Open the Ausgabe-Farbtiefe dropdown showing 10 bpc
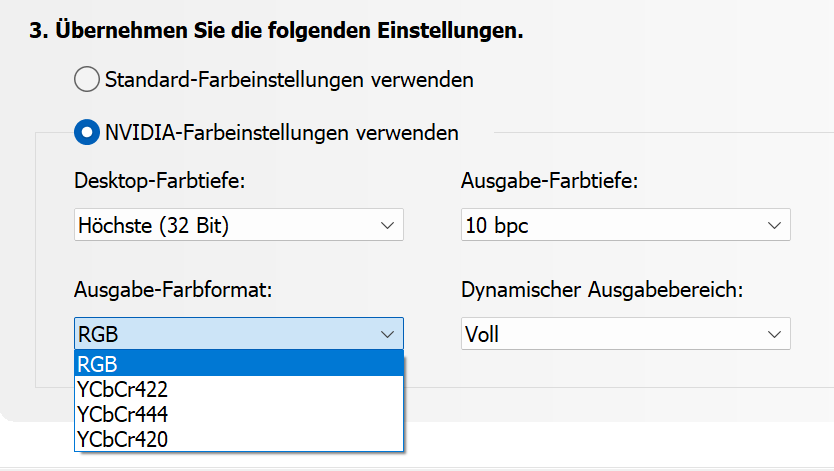834x471 pixels. click(625, 226)
